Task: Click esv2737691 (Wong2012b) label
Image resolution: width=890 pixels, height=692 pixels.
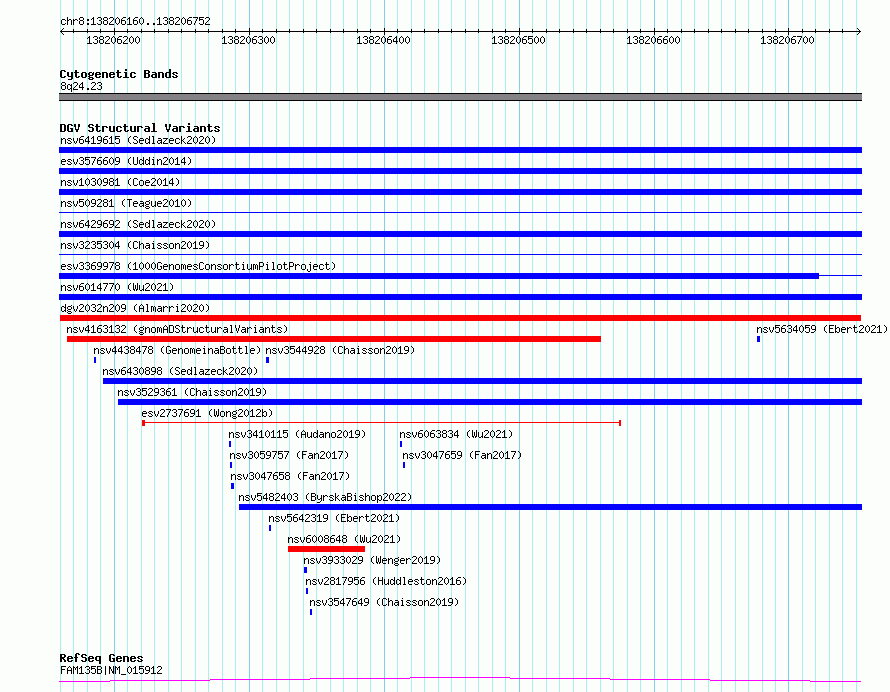Action: [207, 413]
